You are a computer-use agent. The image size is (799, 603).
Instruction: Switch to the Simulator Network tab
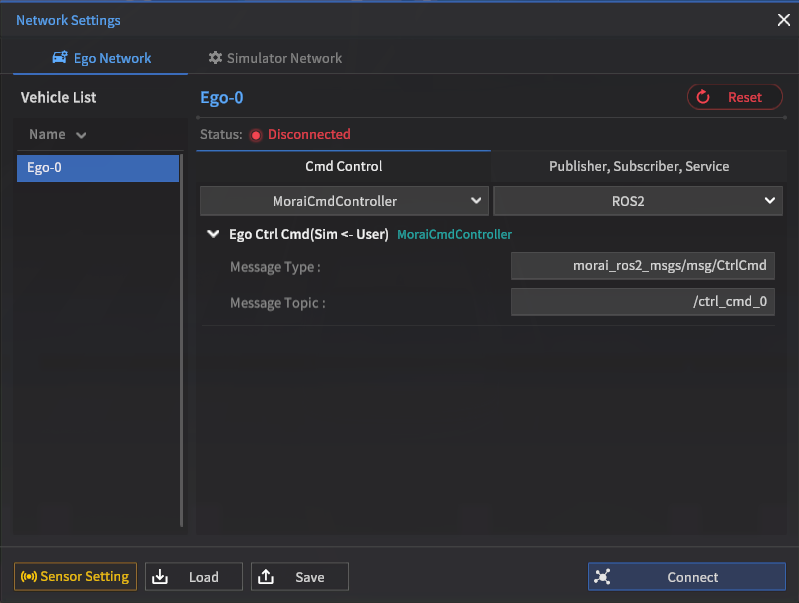pos(275,59)
